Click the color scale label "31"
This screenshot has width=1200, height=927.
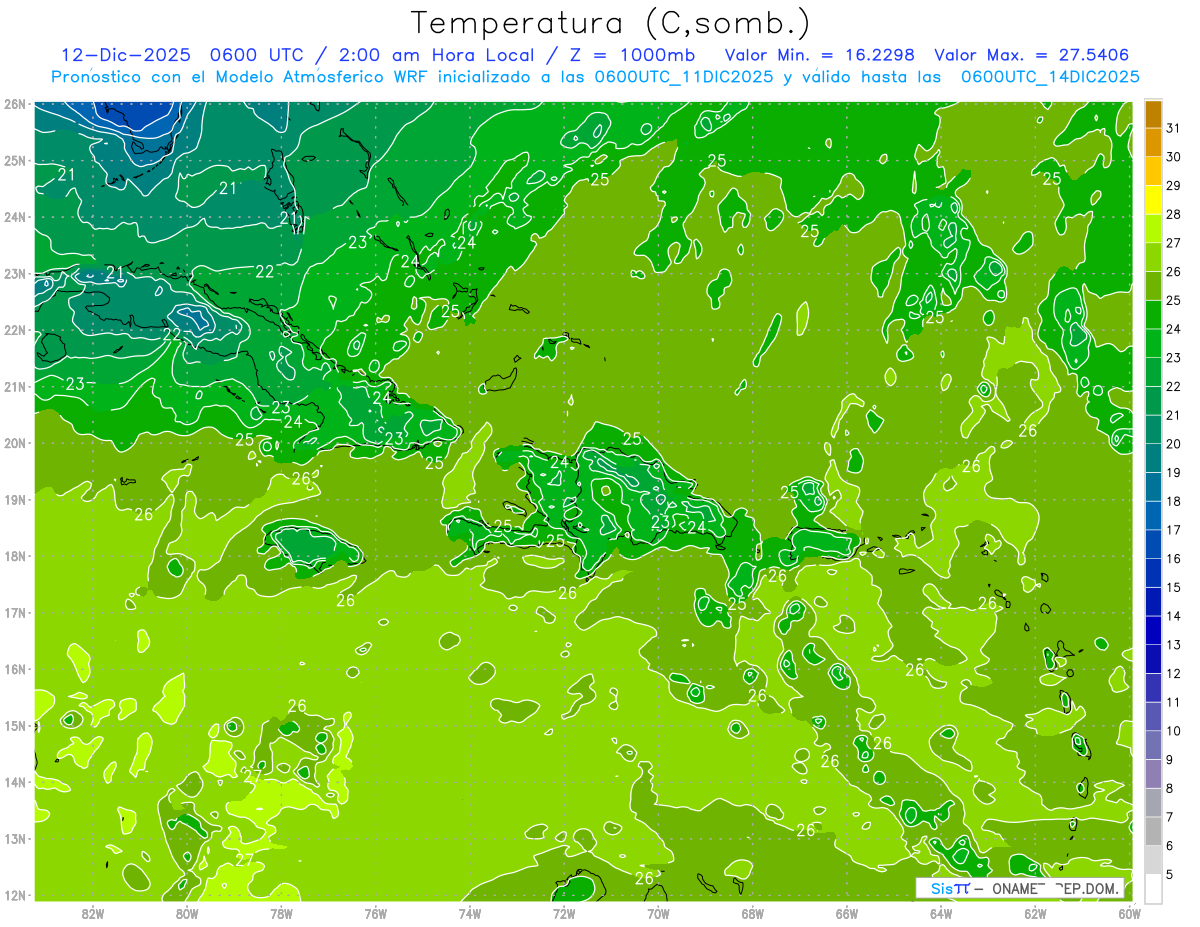pos(1174,129)
